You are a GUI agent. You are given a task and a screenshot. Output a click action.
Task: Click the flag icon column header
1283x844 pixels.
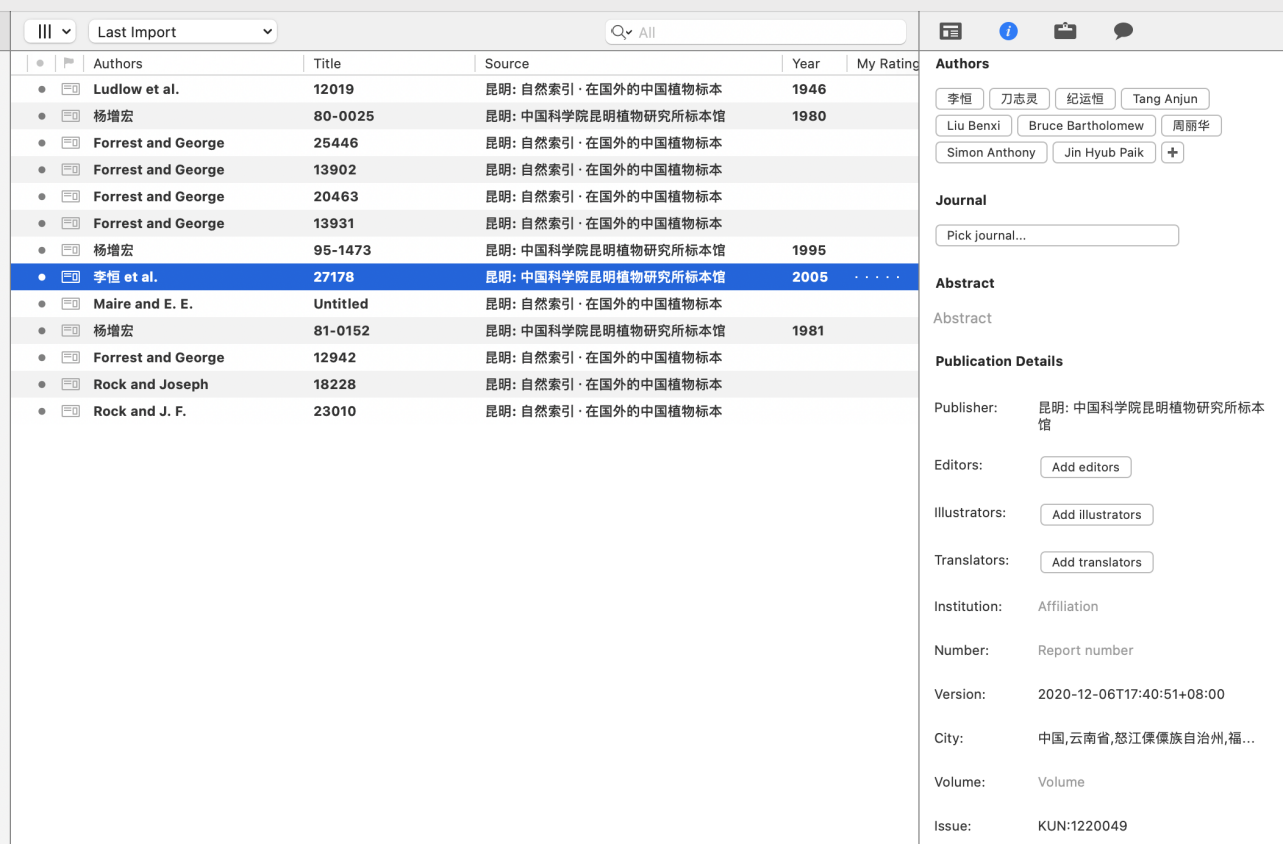point(69,63)
